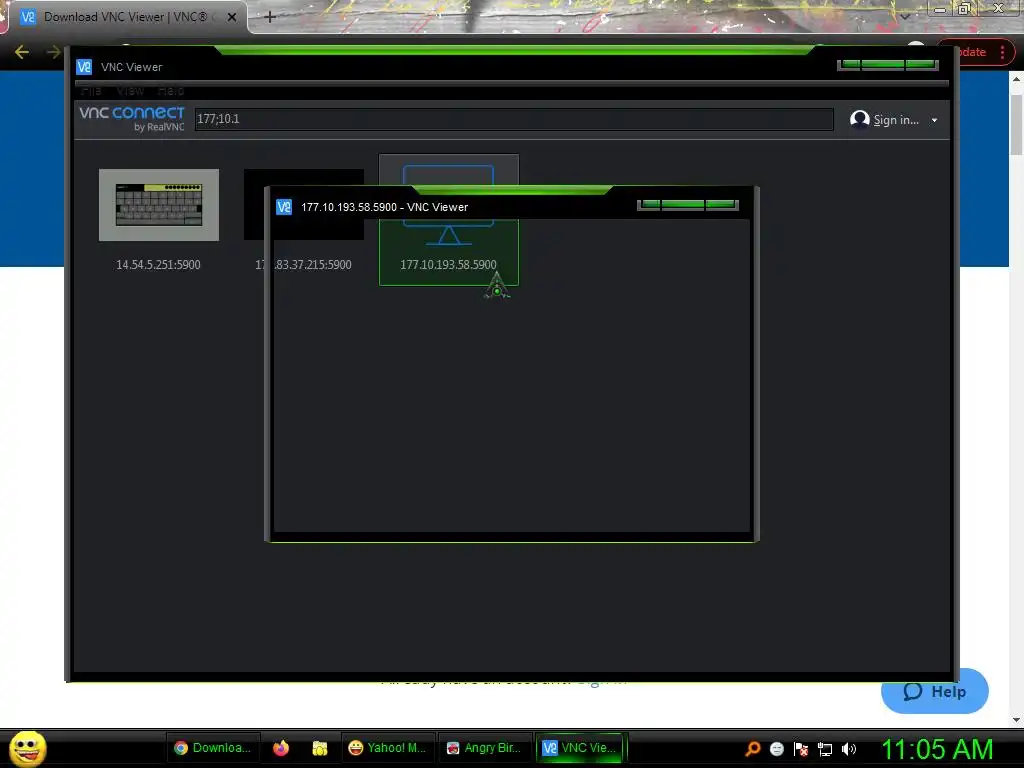
Task: Open the browser three-dot menu
Action: tap(1002, 52)
